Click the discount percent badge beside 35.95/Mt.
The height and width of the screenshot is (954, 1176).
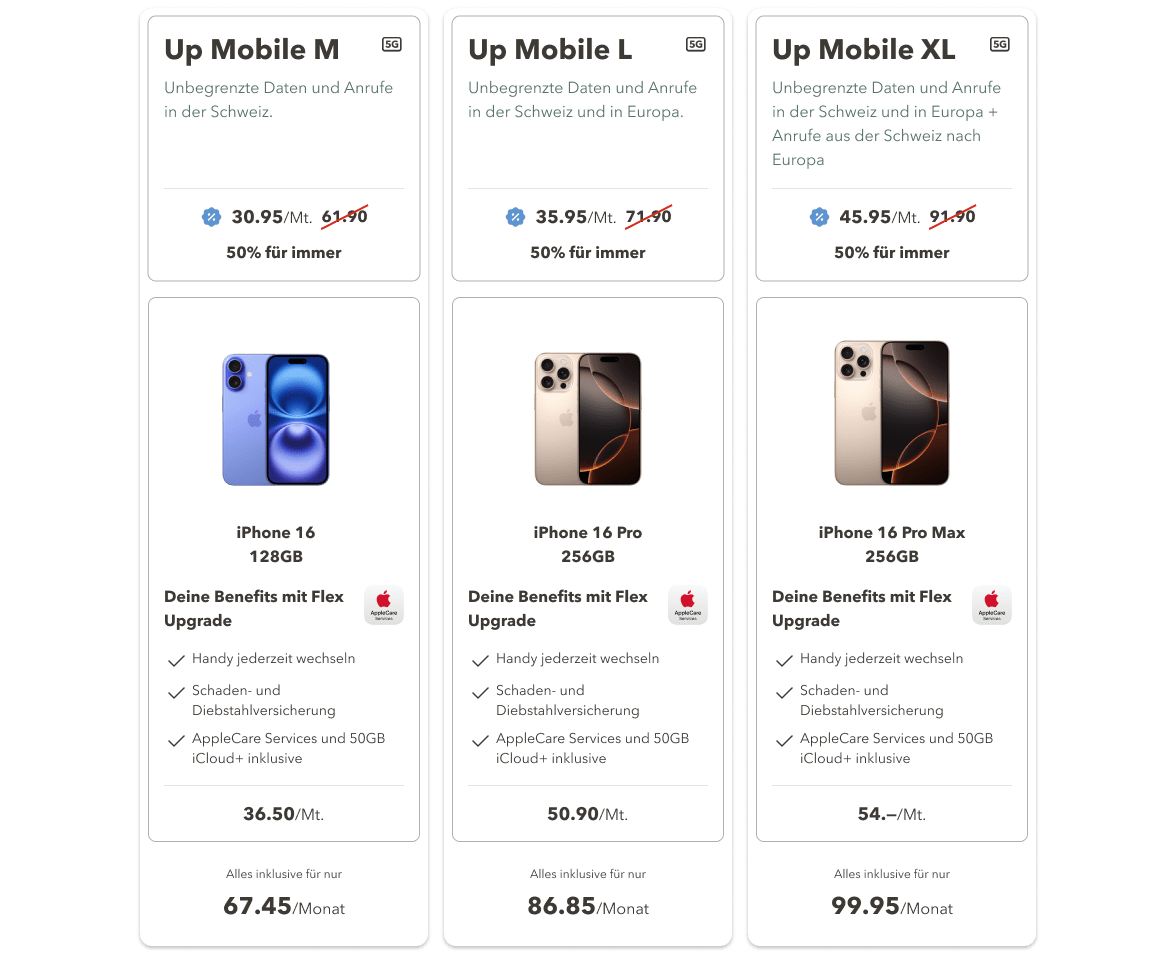pyautogui.click(x=515, y=218)
